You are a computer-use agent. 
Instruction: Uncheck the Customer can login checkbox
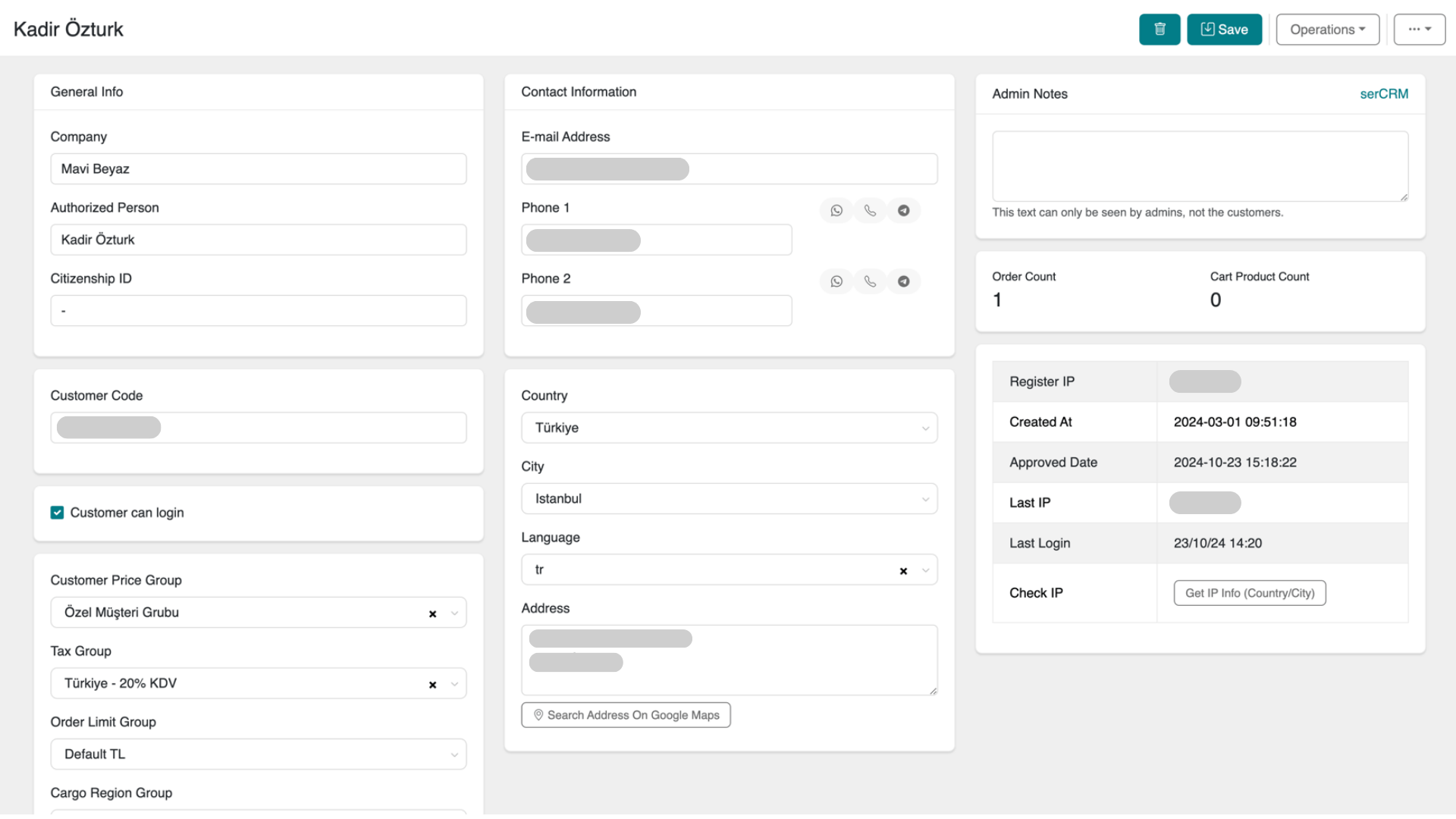(57, 512)
